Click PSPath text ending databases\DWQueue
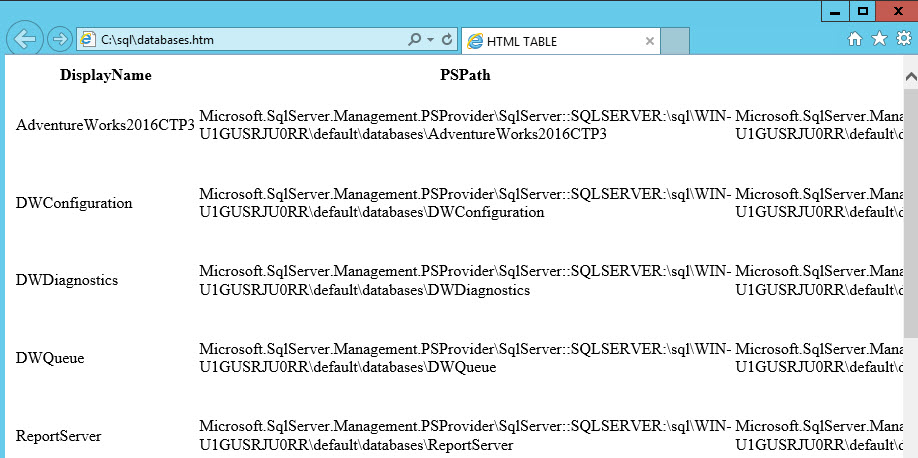Viewport: 918px width, 458px height. [x=465, y=358]
